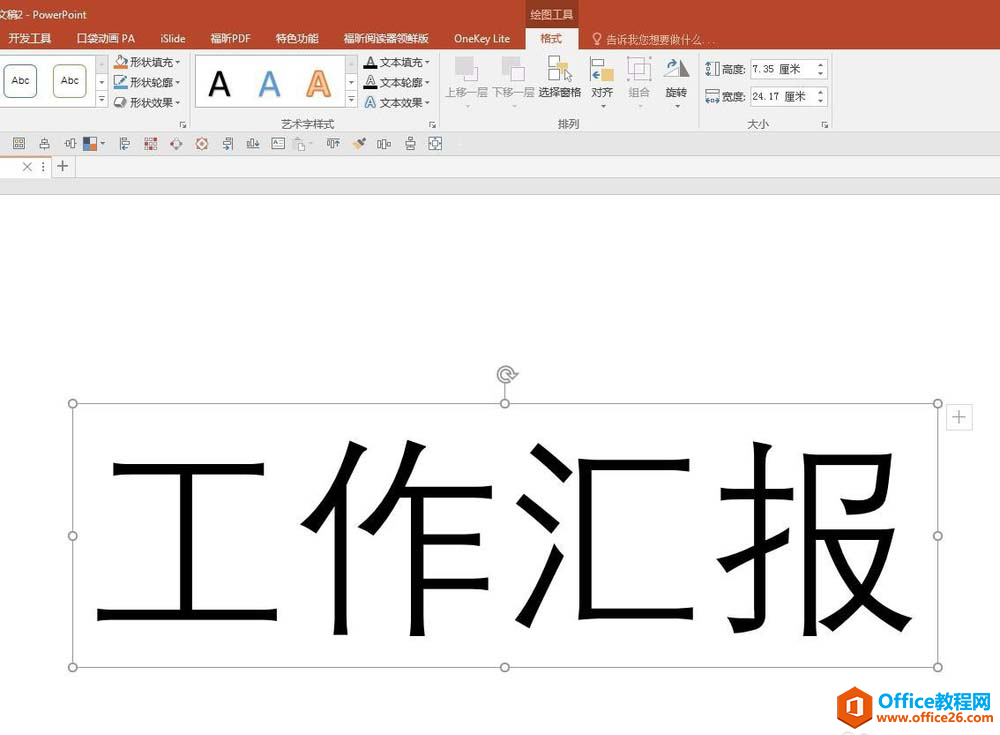The width and height of the screenshot is (1000, 735).
Task: Apply the blue WordArt style A
Action: point(269,83)
